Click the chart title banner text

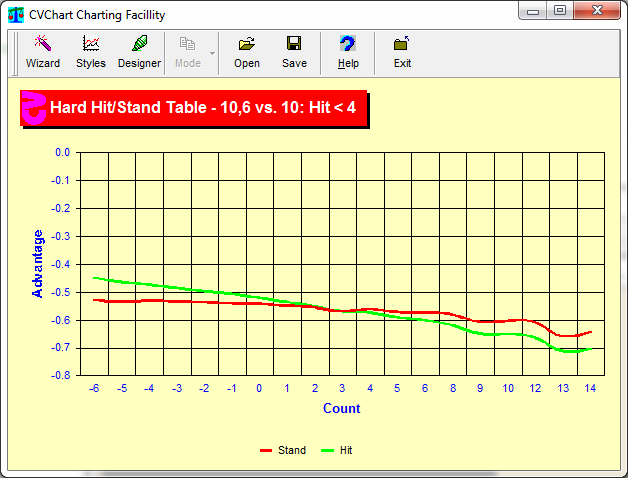pos(203,107)
